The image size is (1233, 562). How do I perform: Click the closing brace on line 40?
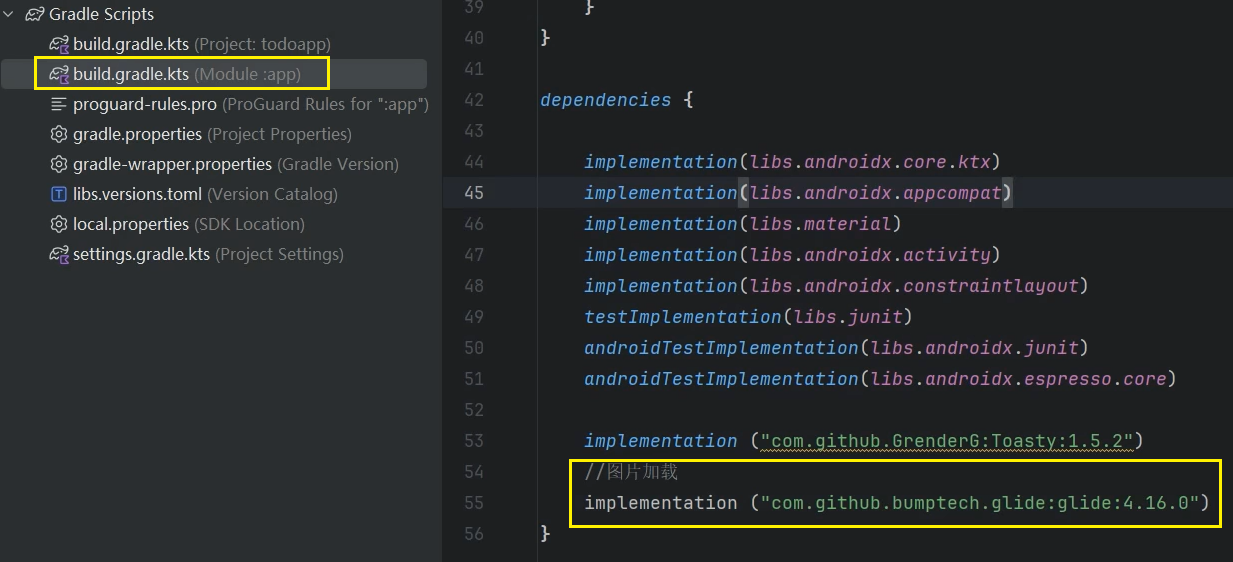tap(545, 38)
